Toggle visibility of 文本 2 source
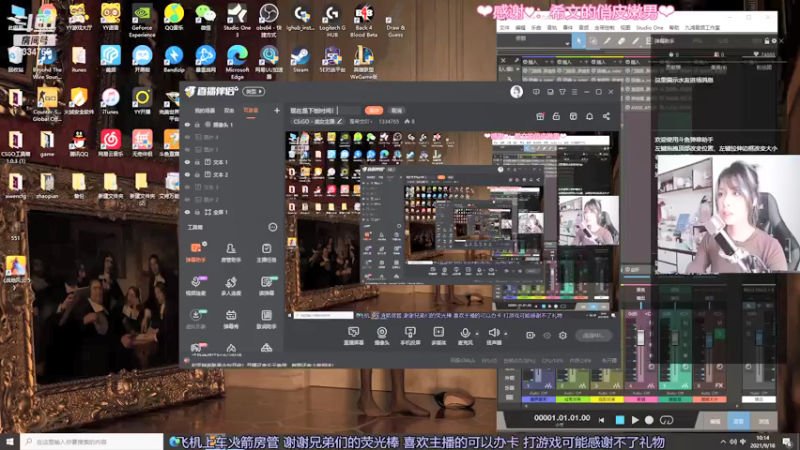 point(187,174)
